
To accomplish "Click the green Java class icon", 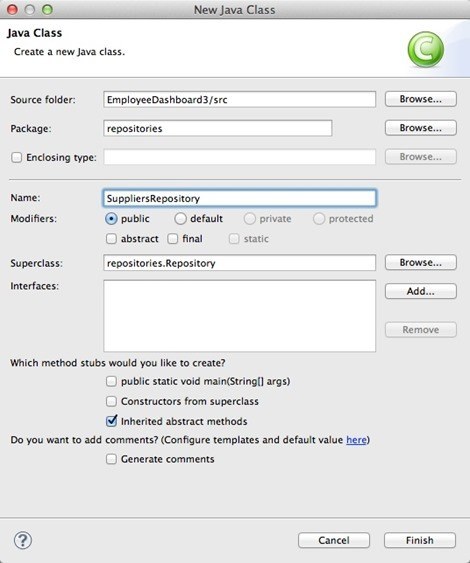I will pyautogui.click(x=426, y=50).
